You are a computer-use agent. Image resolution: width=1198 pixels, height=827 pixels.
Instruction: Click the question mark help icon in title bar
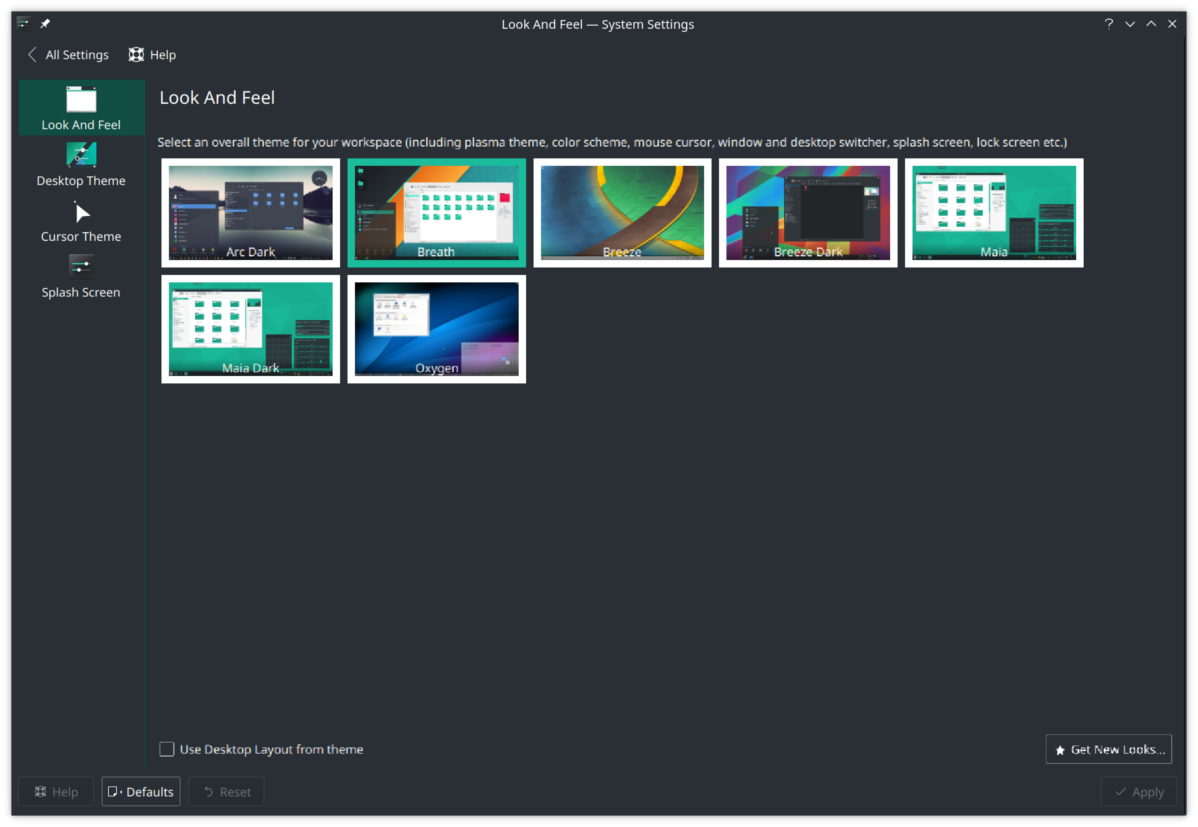click(x=1109, y=24)
